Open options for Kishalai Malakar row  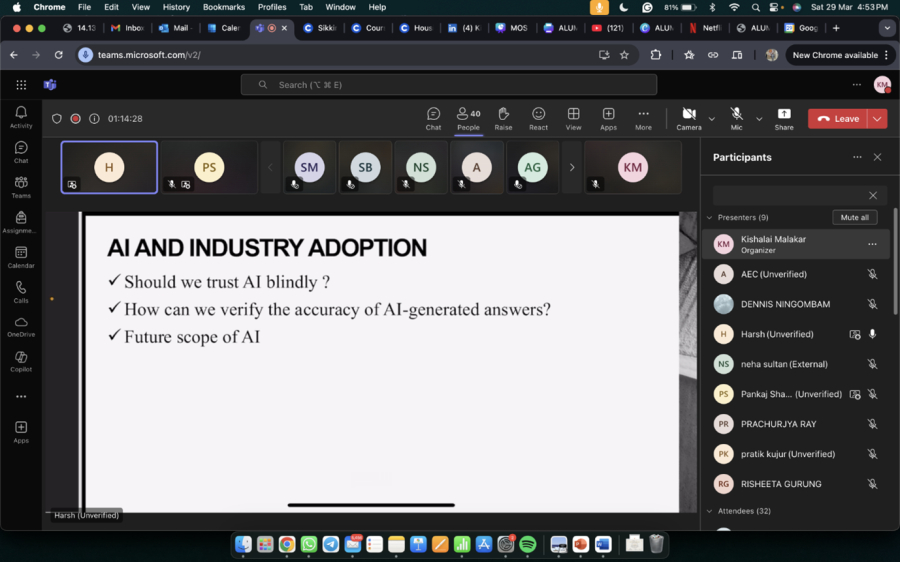tap(872, 244)
